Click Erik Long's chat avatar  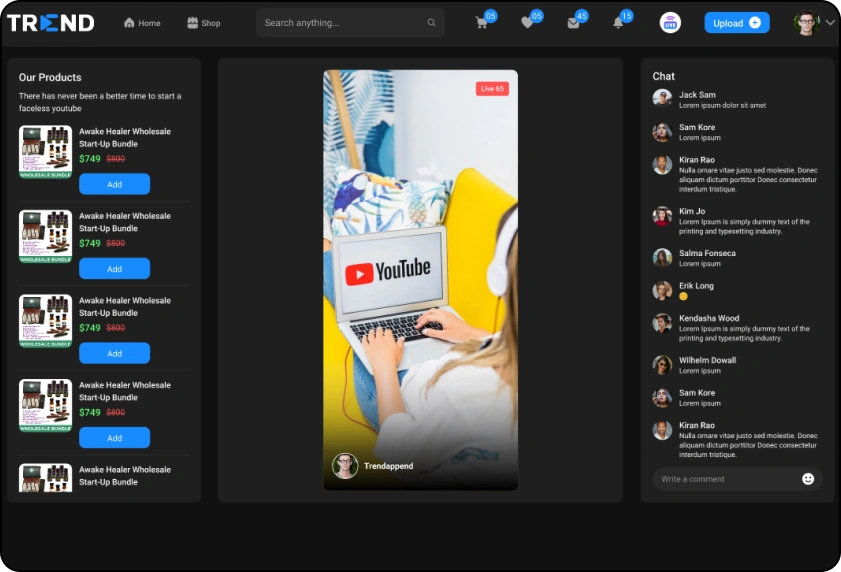click(662, 290)
